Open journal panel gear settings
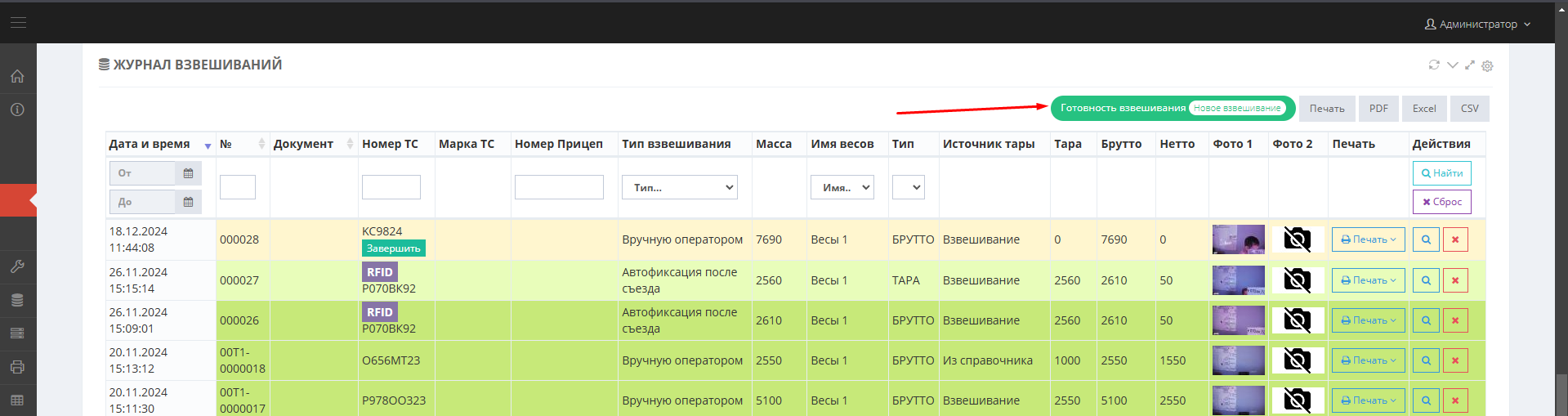 (1487, 66)
